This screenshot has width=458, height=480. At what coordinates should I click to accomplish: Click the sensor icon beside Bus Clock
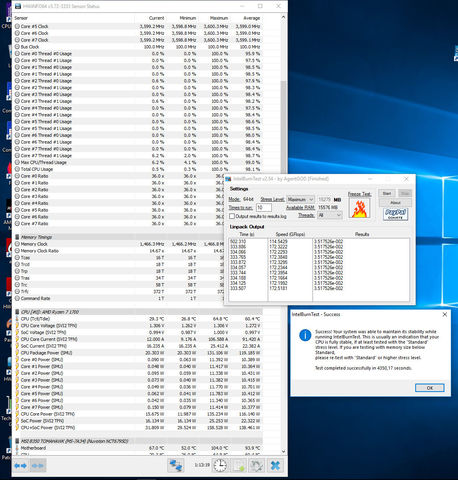click(x=17, y=47)
